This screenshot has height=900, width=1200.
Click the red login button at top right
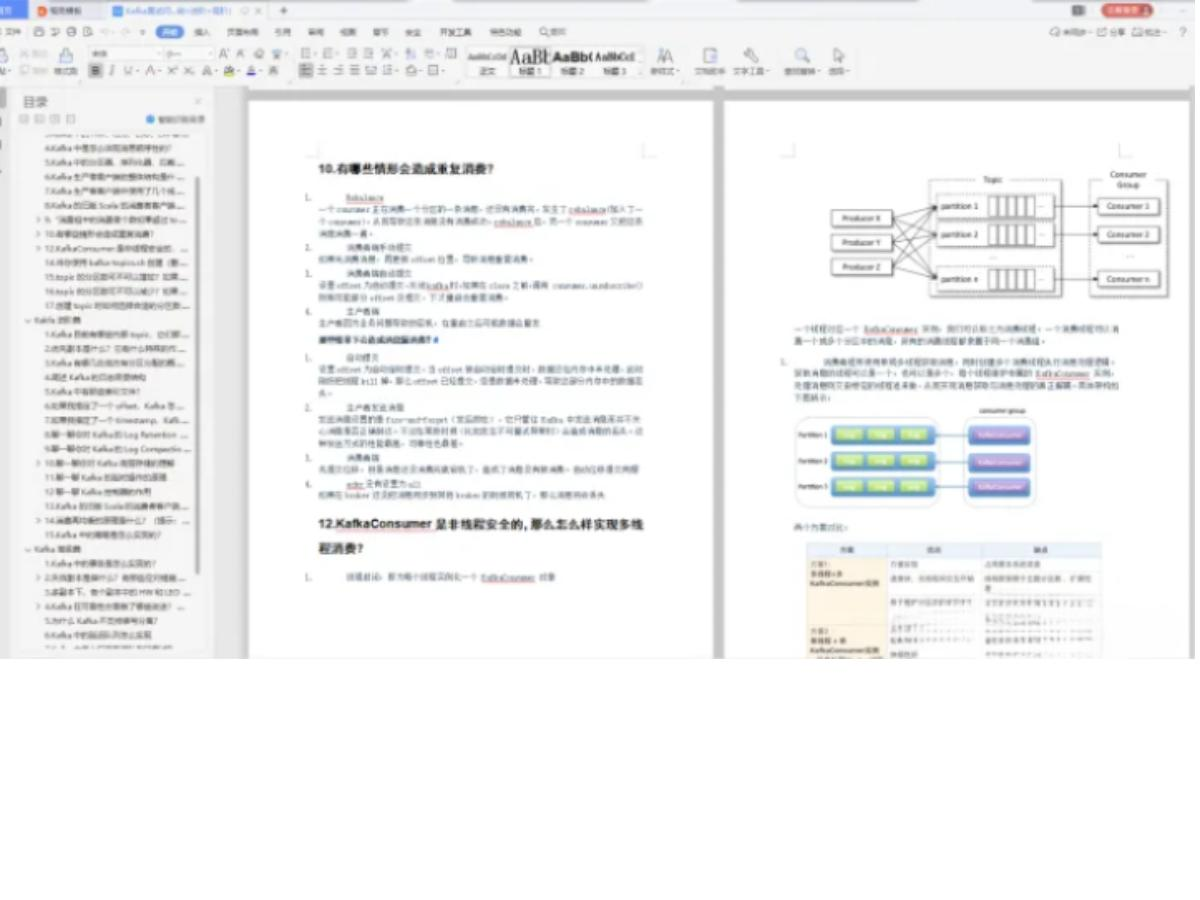[x=1127, y=10]
